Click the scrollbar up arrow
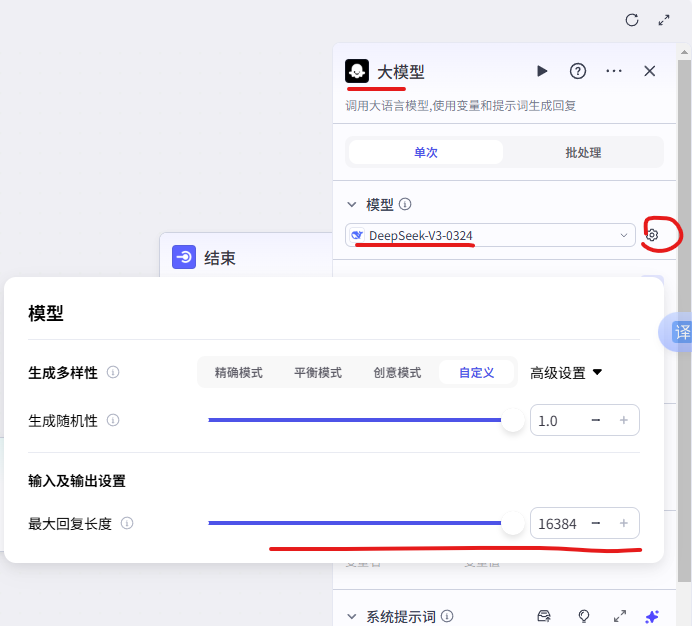The width and height of the screenshot is (692, 626). (684, 52)
